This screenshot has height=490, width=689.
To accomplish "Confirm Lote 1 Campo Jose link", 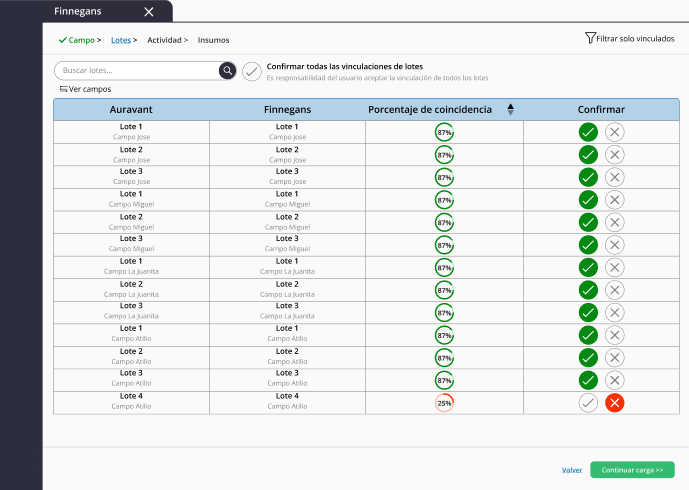I will tap(588, 132).
